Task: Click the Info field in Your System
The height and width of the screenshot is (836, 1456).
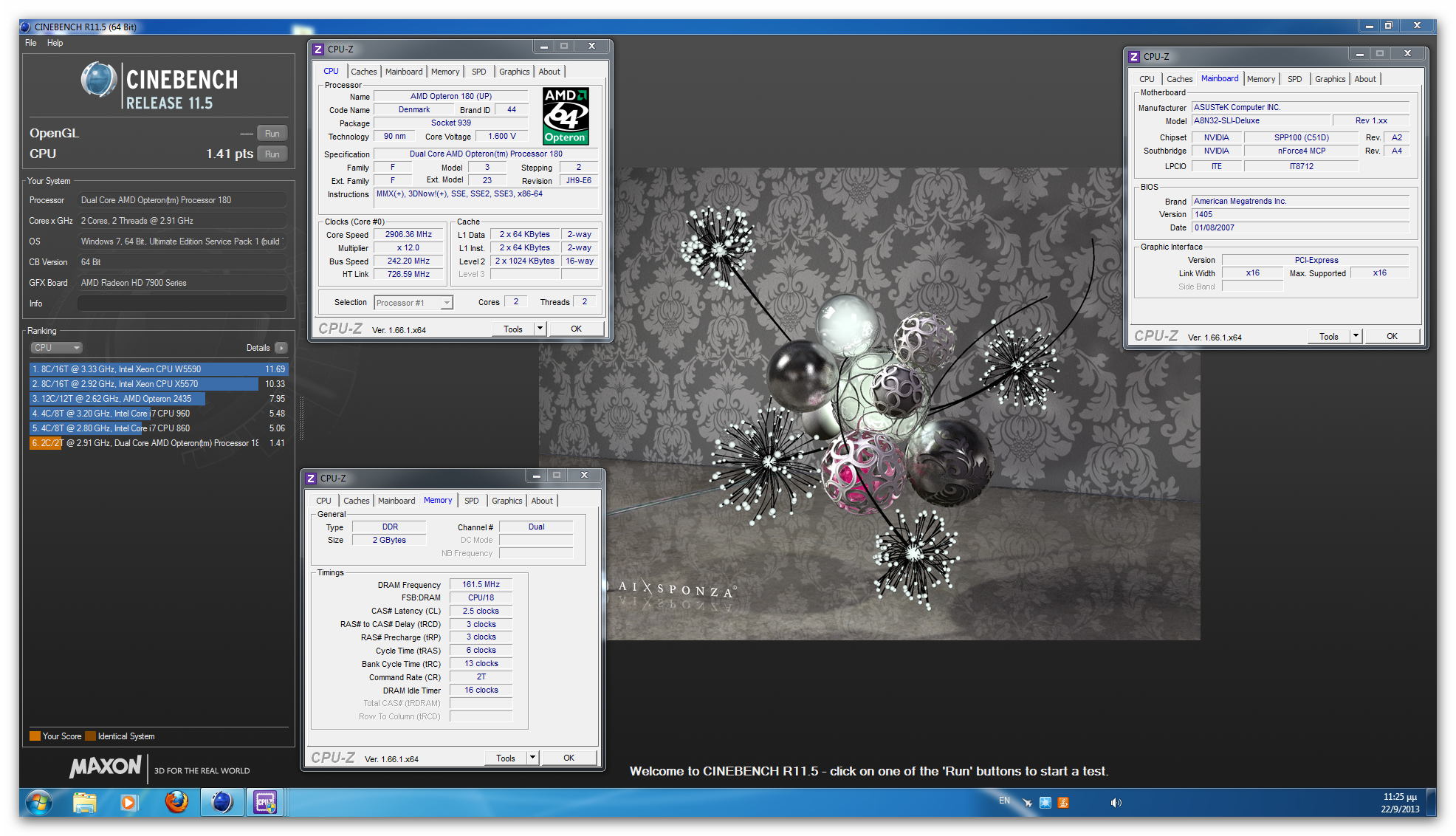Action: click(182, 304)
